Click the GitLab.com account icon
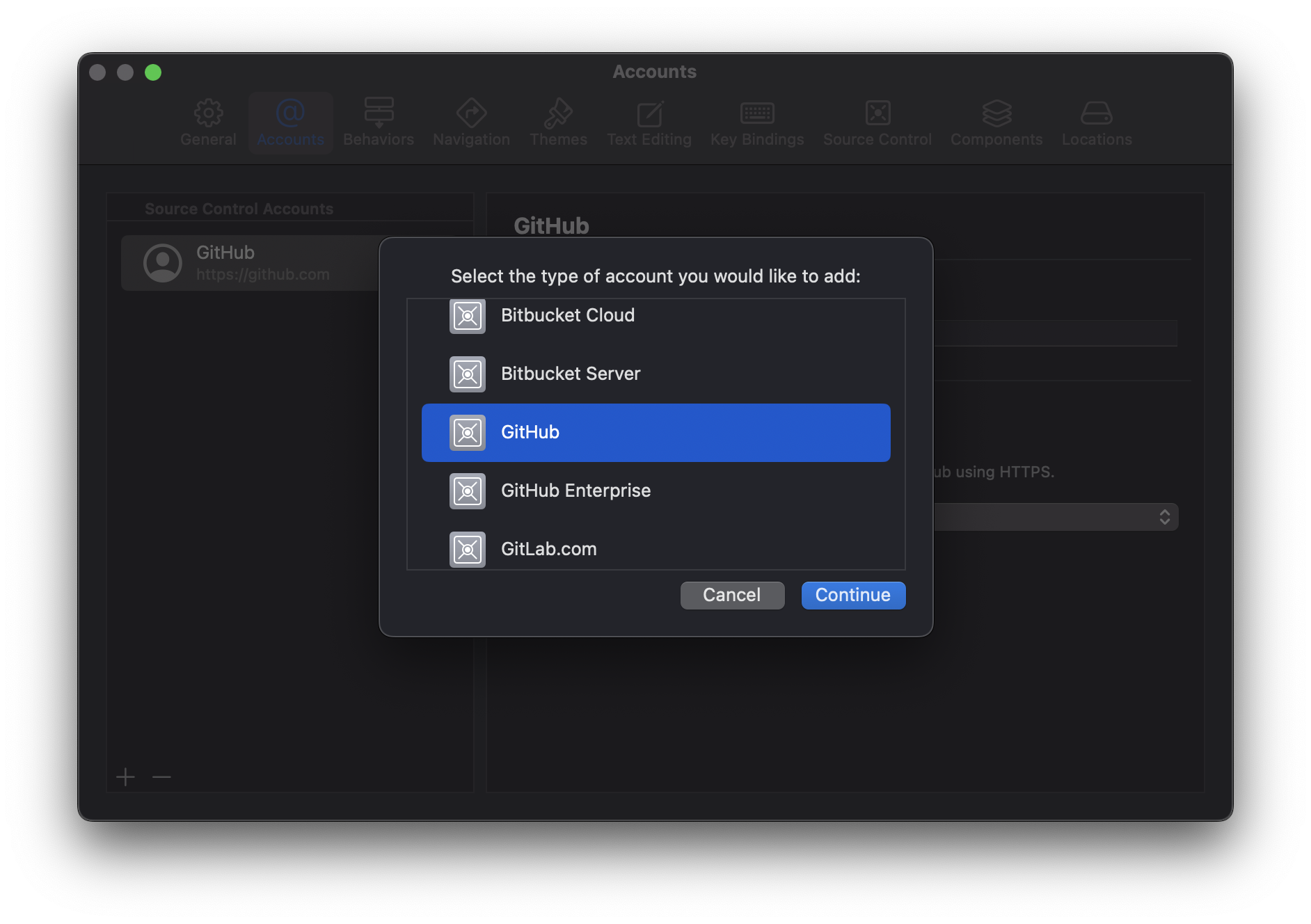Image resolution: width=1311 pixels, height=924 pixels. coord(468,550)
